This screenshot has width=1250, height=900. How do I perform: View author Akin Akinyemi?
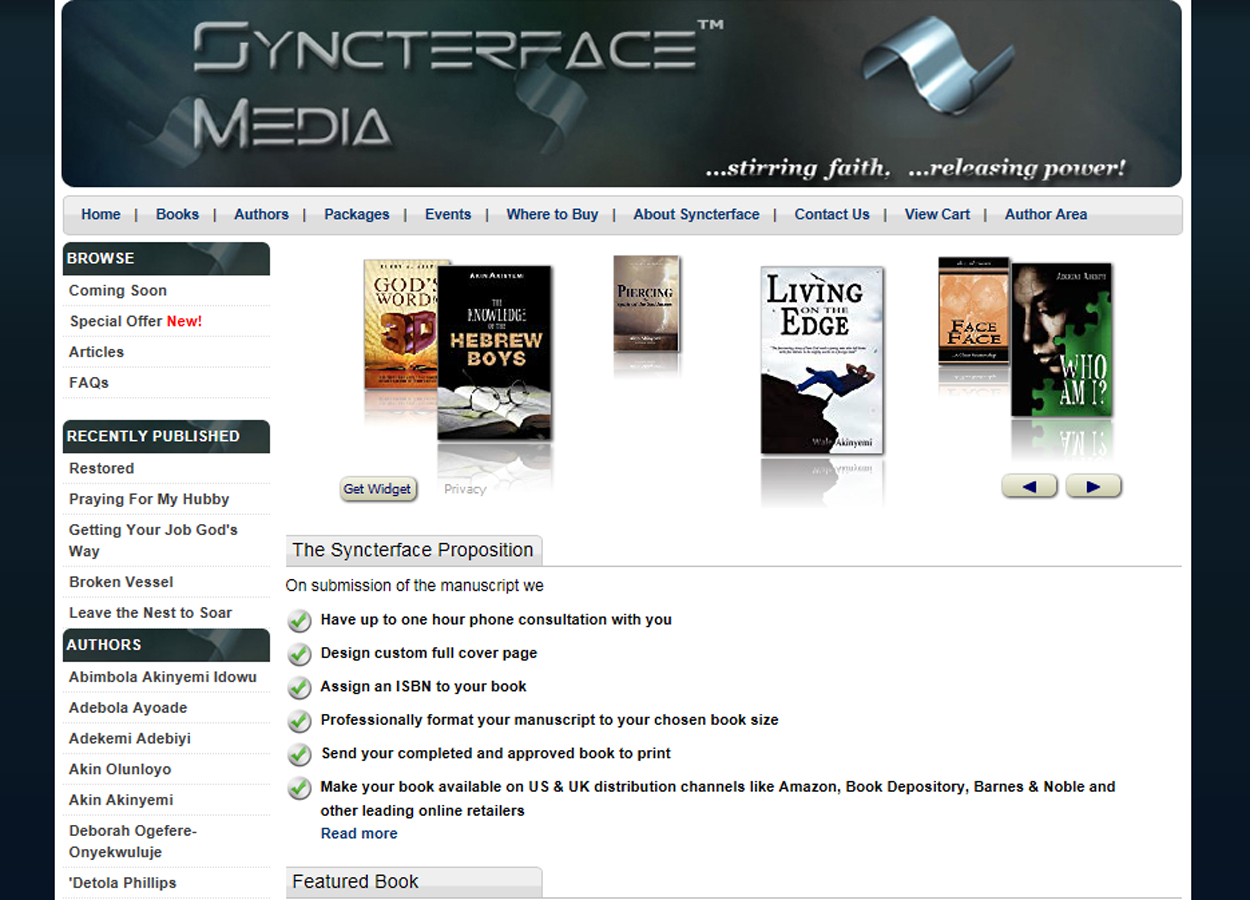(x=121, y=800)
